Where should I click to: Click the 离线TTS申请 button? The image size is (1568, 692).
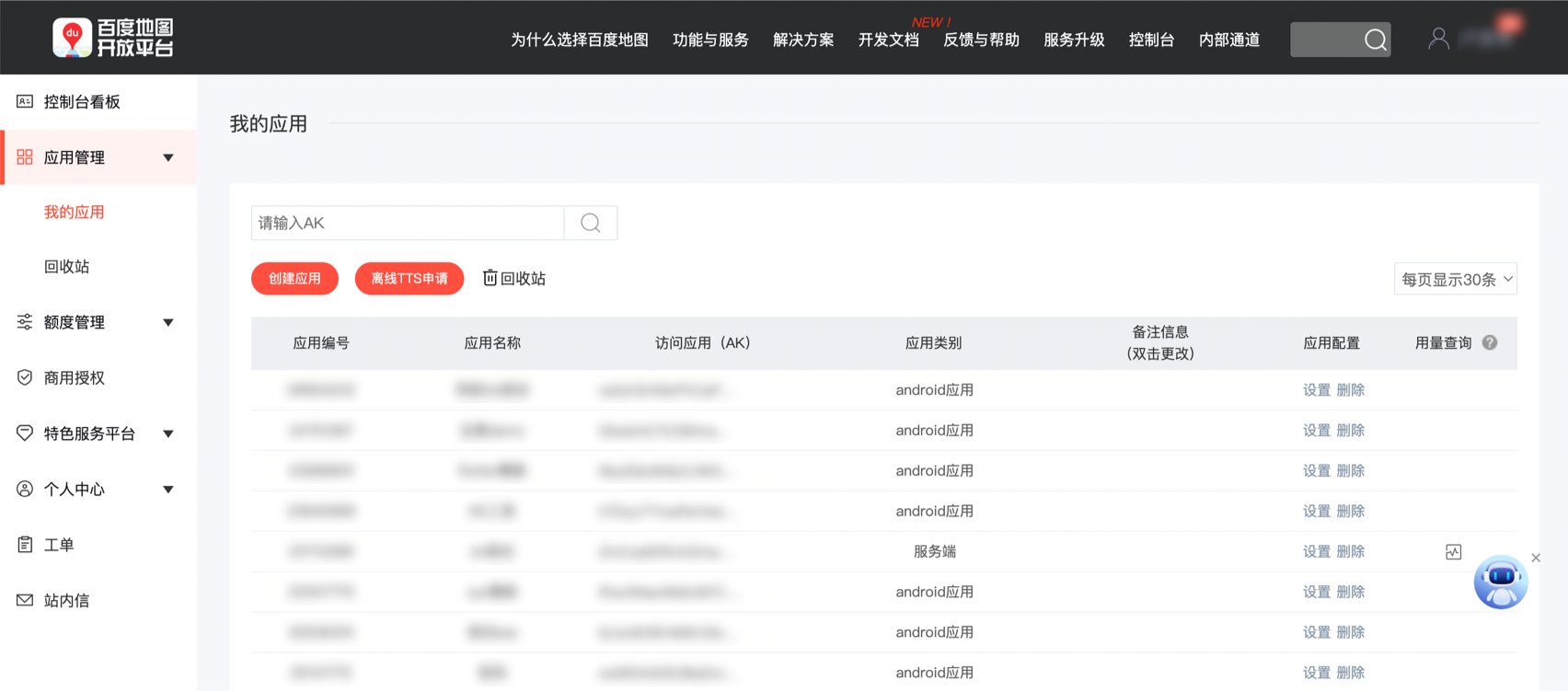click(x=409, y=278)
